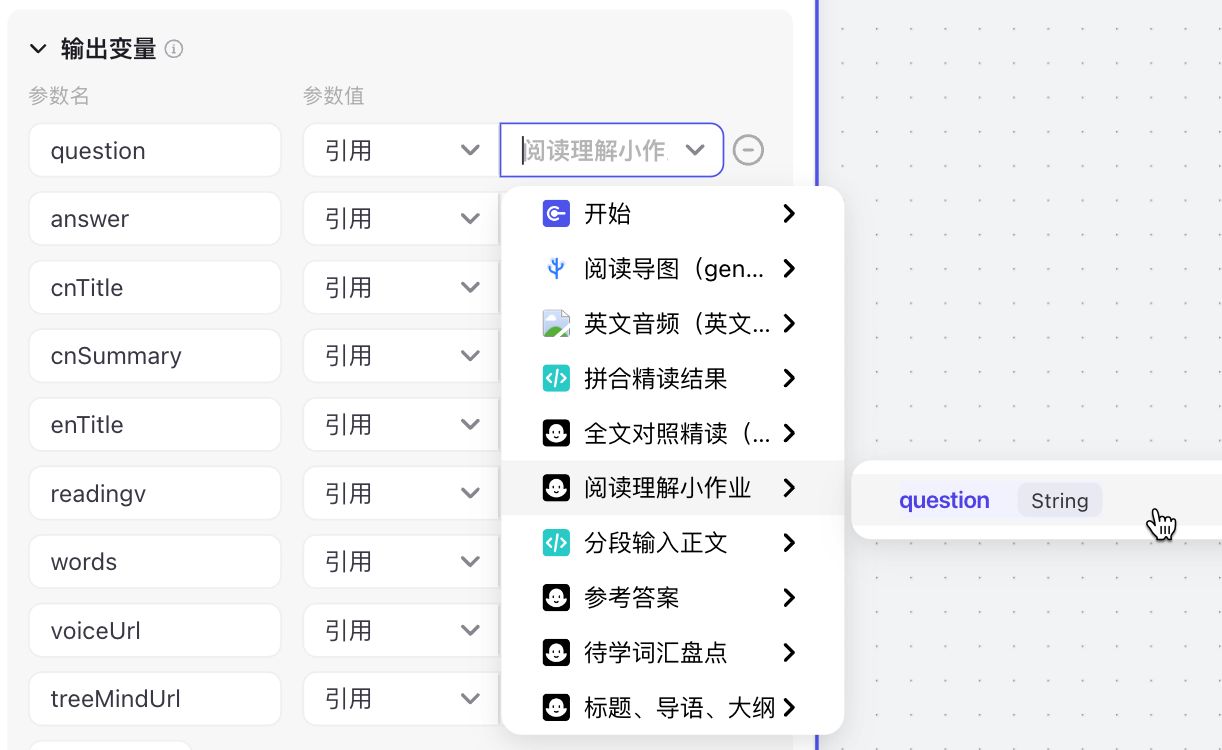
Task: Open the 引用 dropdown for readingv
Action: coord(401,493)
